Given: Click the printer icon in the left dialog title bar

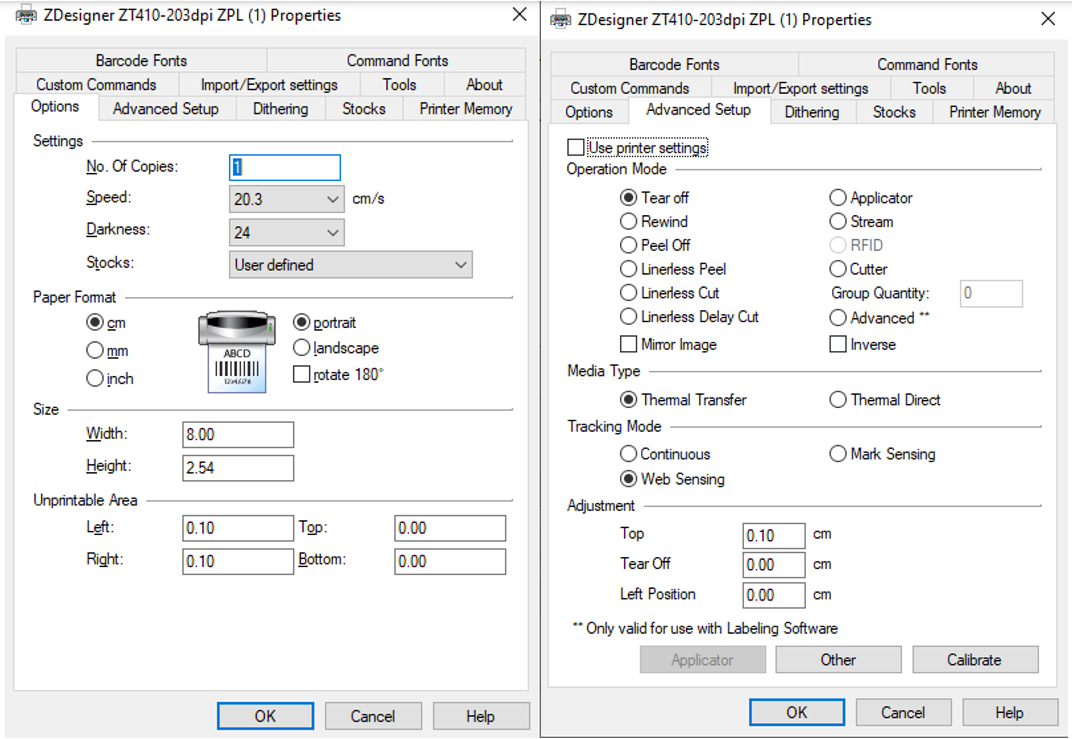Looking at the screenshot, I should click(25, 15).
